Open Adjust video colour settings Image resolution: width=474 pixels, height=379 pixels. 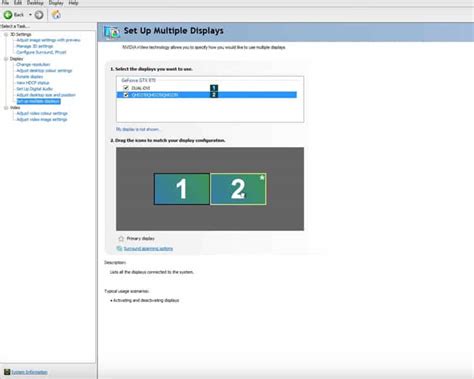click(42, 113)
